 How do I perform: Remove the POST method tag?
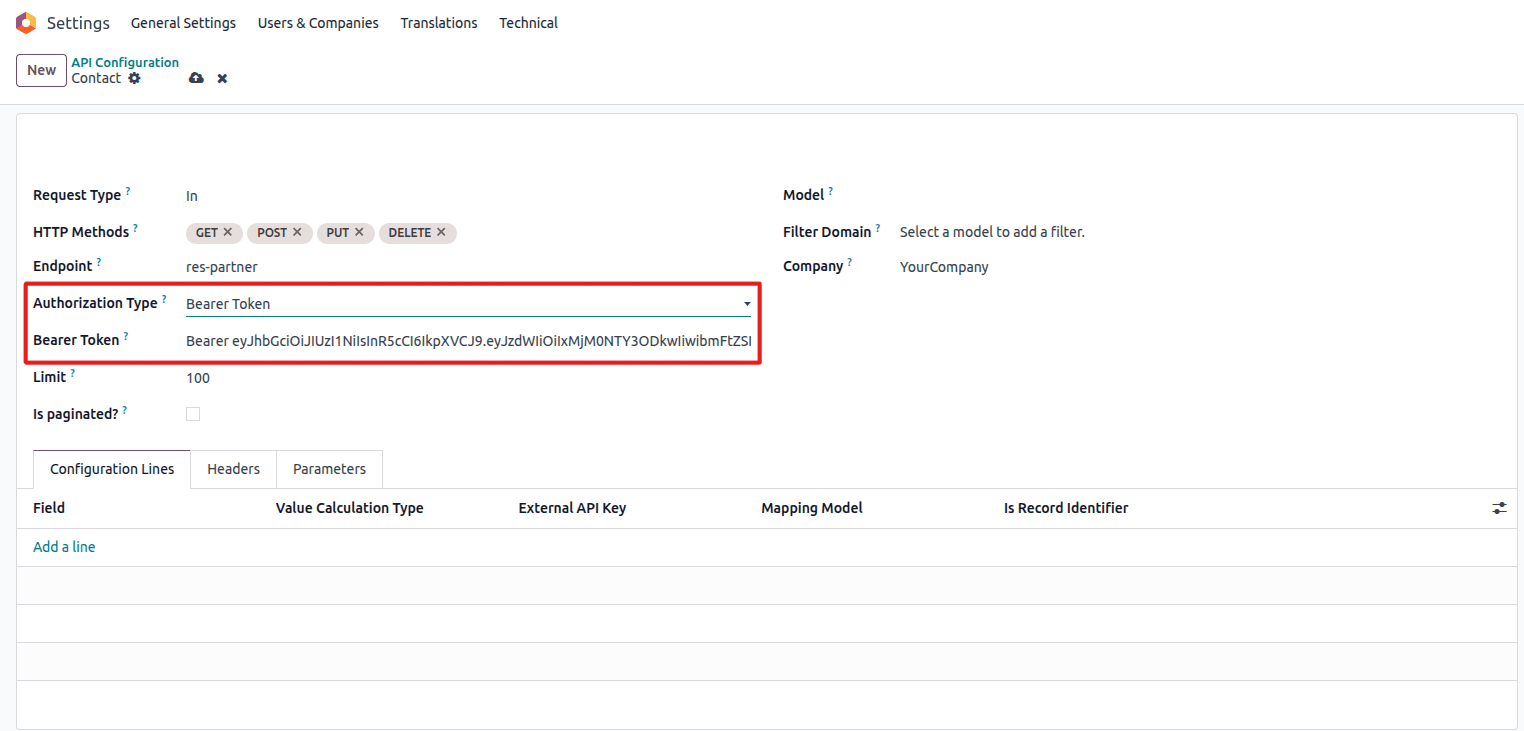[x=297, y=232]
